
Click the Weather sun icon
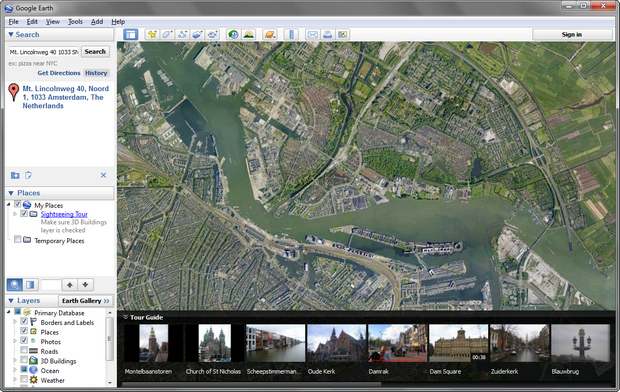34,380
